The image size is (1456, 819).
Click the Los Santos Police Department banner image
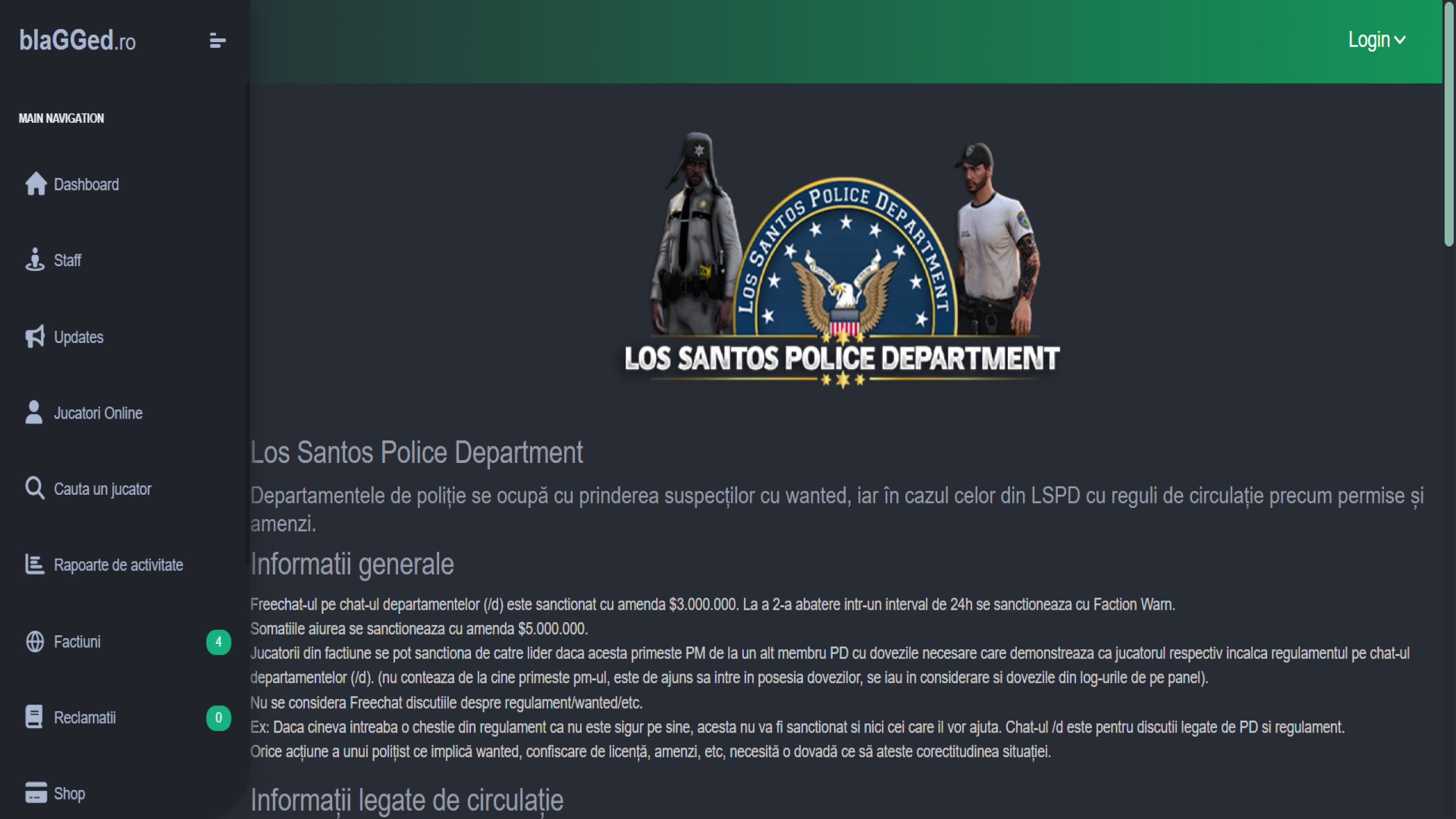(x=842, y=262)
